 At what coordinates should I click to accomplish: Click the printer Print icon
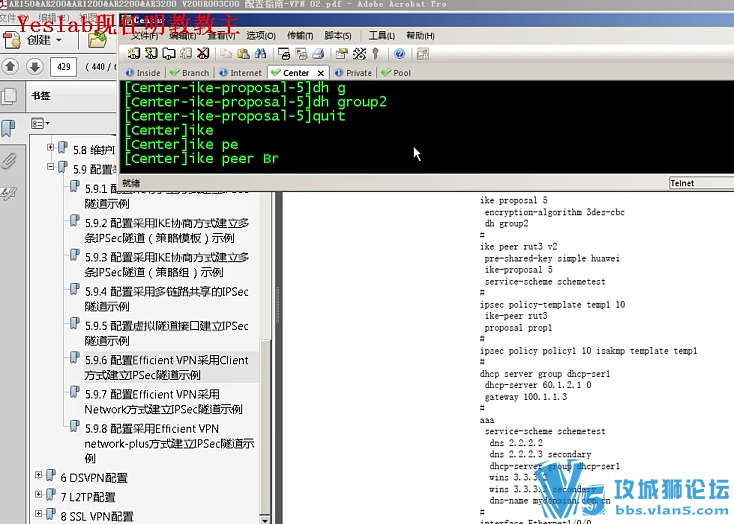[x=318, y=53]
